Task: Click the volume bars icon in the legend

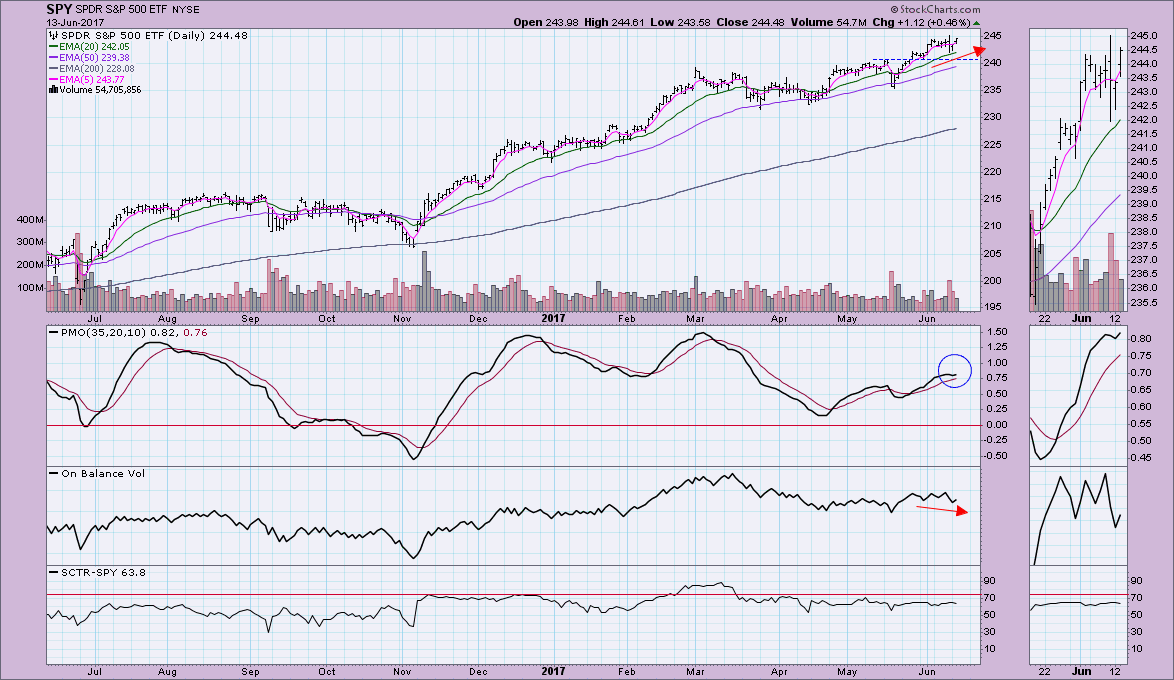Action: pyautogui.click(x=53, y=90)
